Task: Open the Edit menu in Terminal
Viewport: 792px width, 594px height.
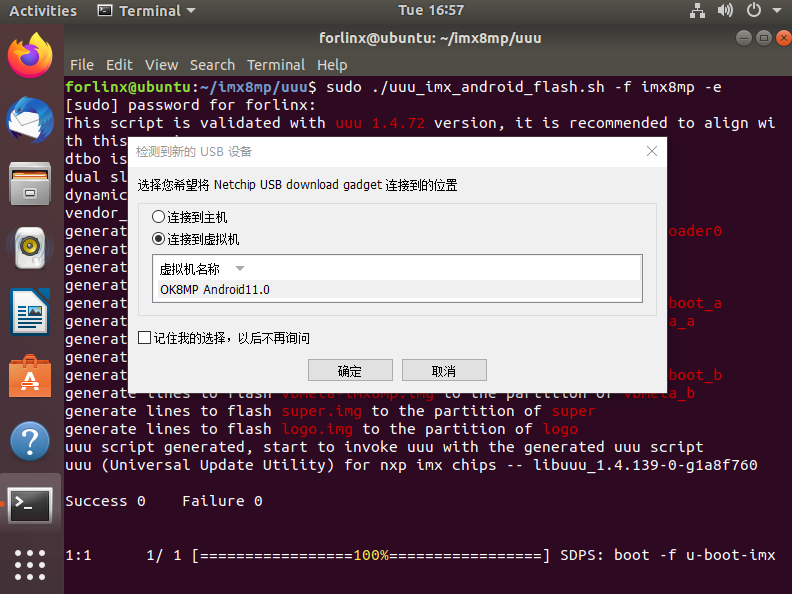Action: point(119,64)
